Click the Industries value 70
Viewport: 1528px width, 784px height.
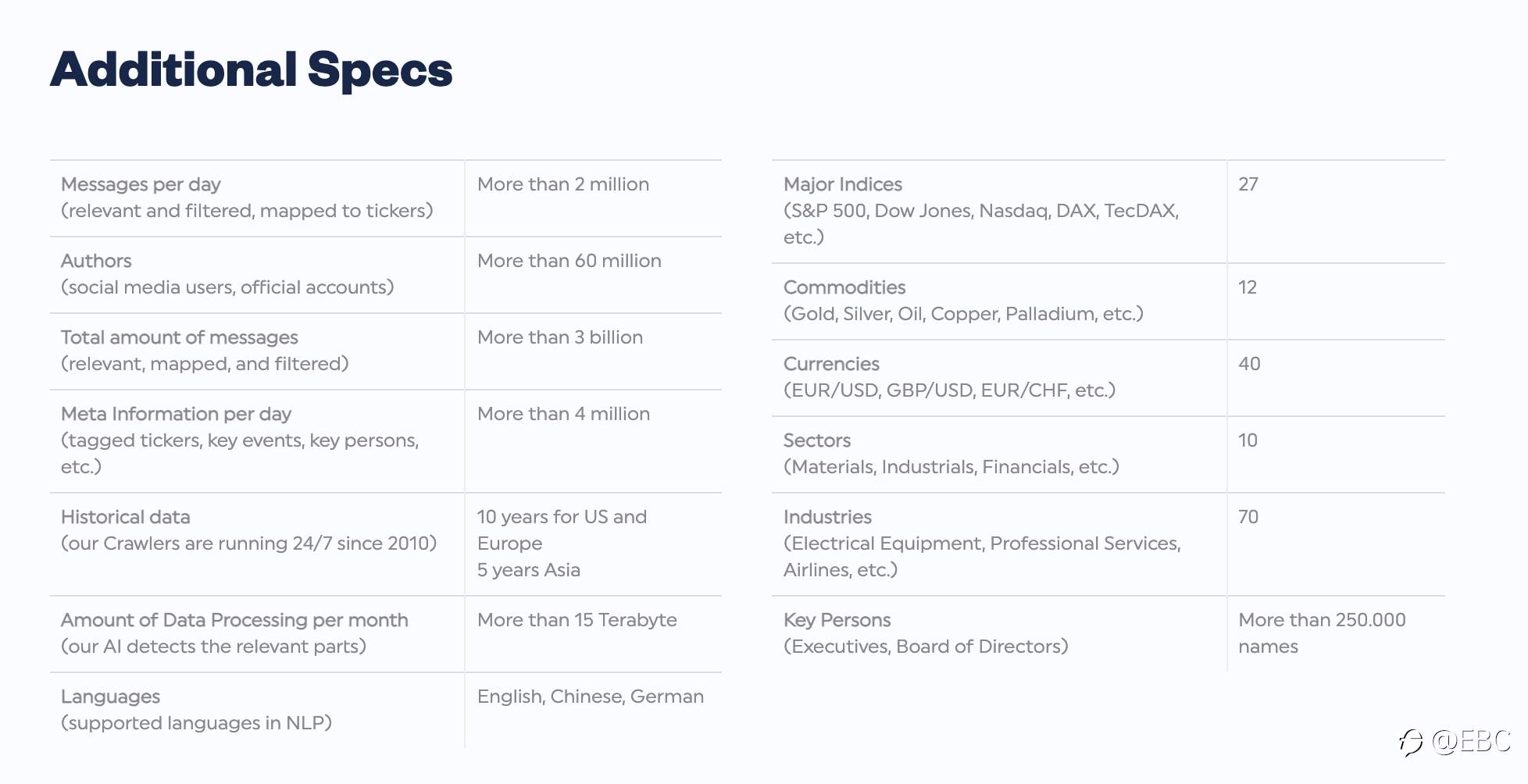[x=1248, y=517]
